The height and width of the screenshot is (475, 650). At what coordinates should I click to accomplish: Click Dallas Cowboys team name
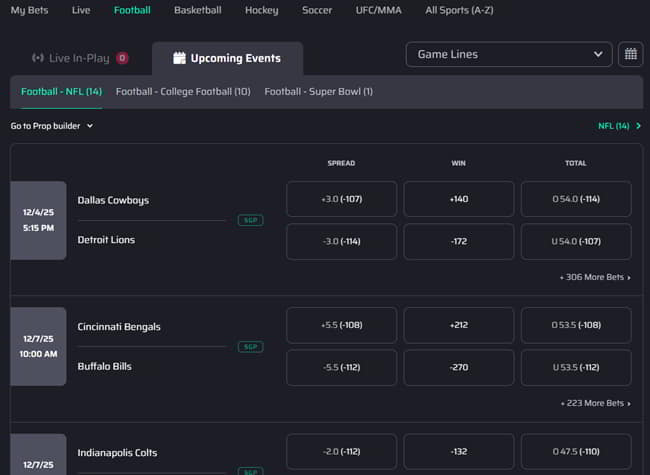click(113, 200)
